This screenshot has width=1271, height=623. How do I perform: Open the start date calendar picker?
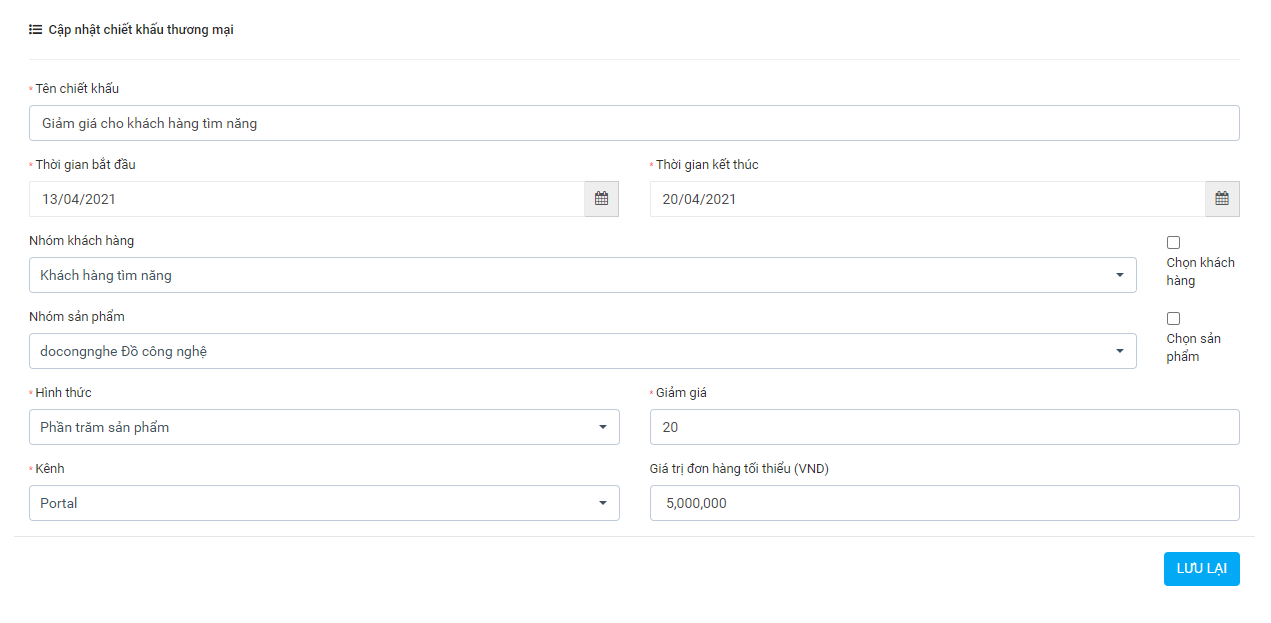(601, 199)
